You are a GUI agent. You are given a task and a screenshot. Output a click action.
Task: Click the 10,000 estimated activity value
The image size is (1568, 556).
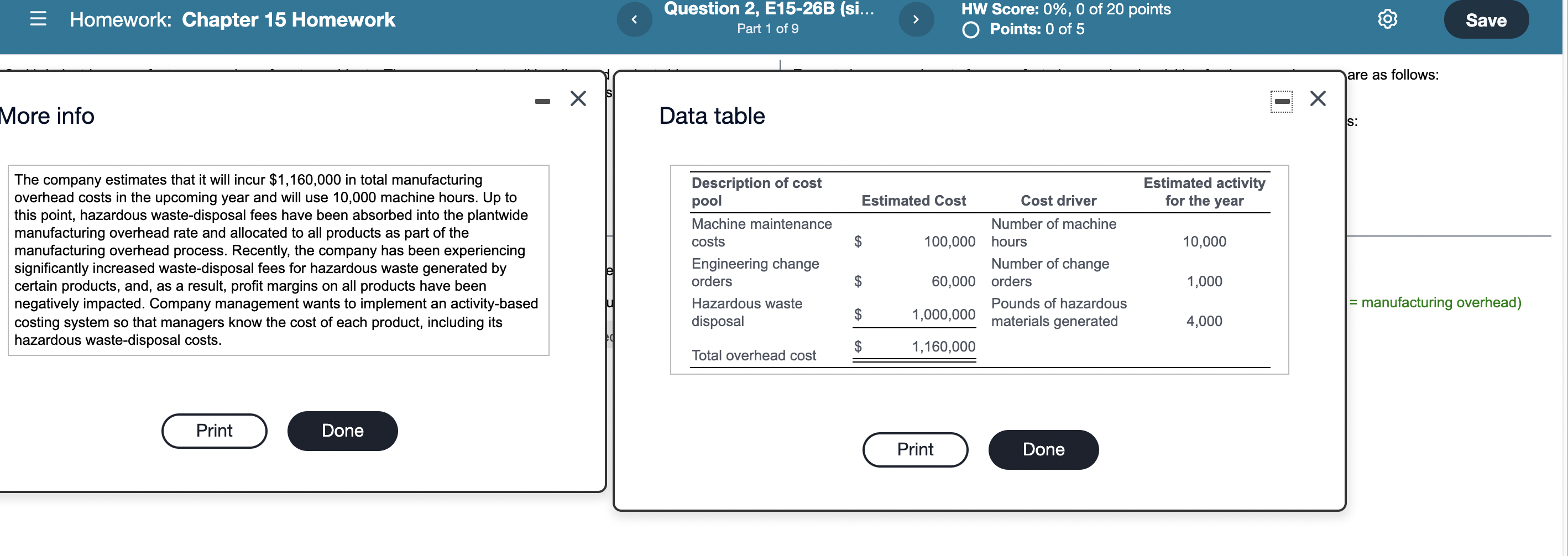tap(1204, 242)
